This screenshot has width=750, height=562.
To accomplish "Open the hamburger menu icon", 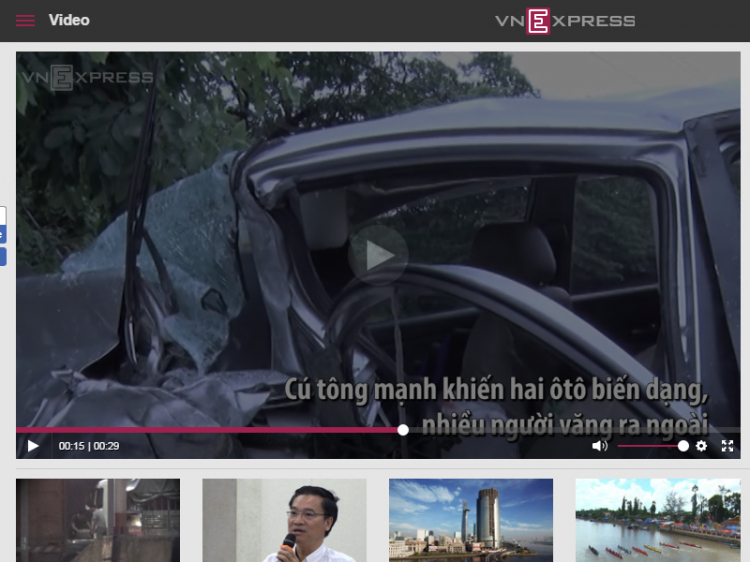I will tap(25, 21).
